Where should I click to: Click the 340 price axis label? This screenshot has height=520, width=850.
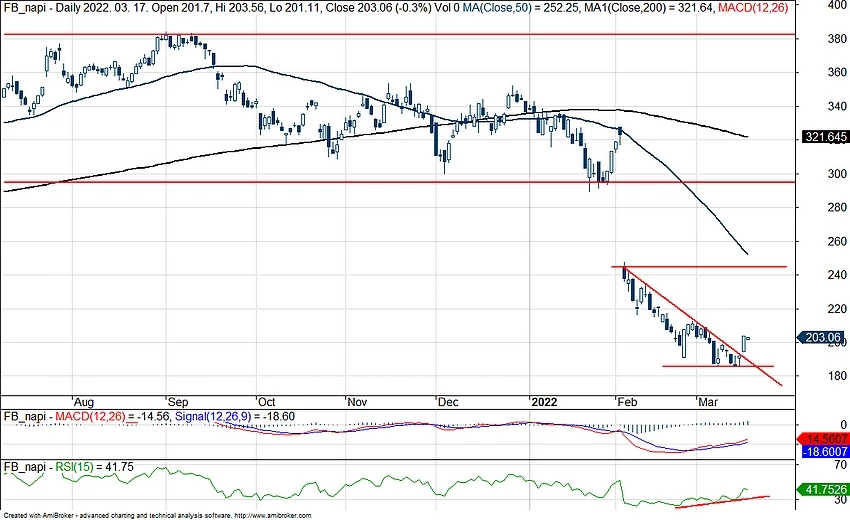[837, 106]
